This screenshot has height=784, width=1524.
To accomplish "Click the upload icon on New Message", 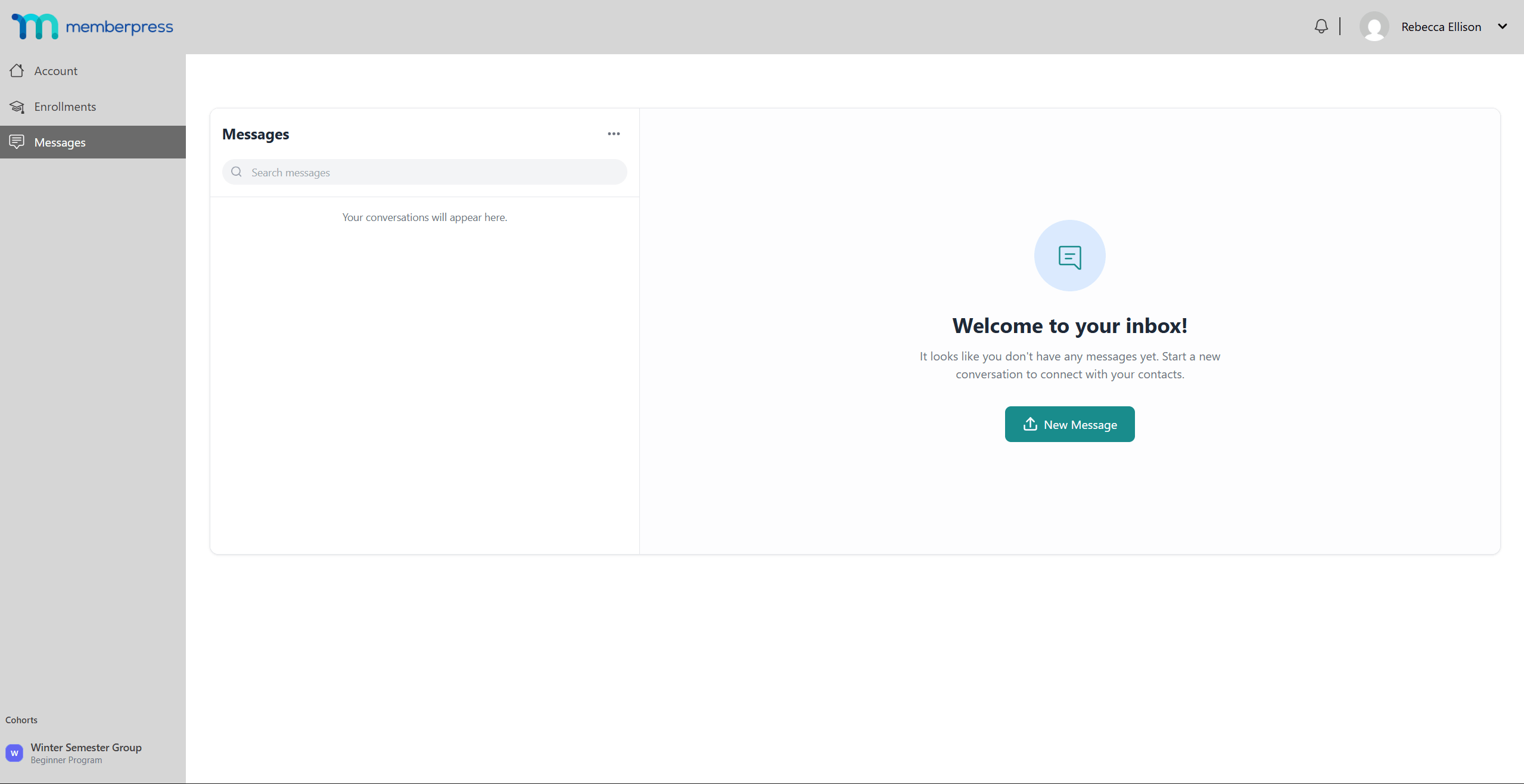I will coord(1030,424).
